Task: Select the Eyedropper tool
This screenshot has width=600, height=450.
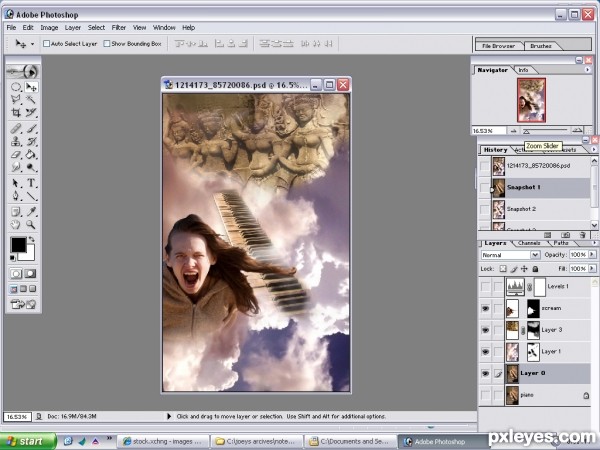Action: pos(31,212)
